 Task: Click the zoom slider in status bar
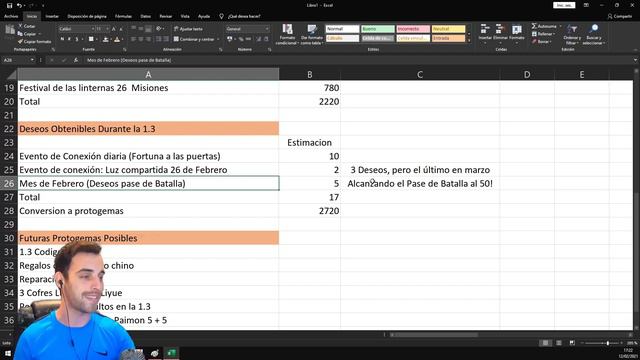pos(607,343)
